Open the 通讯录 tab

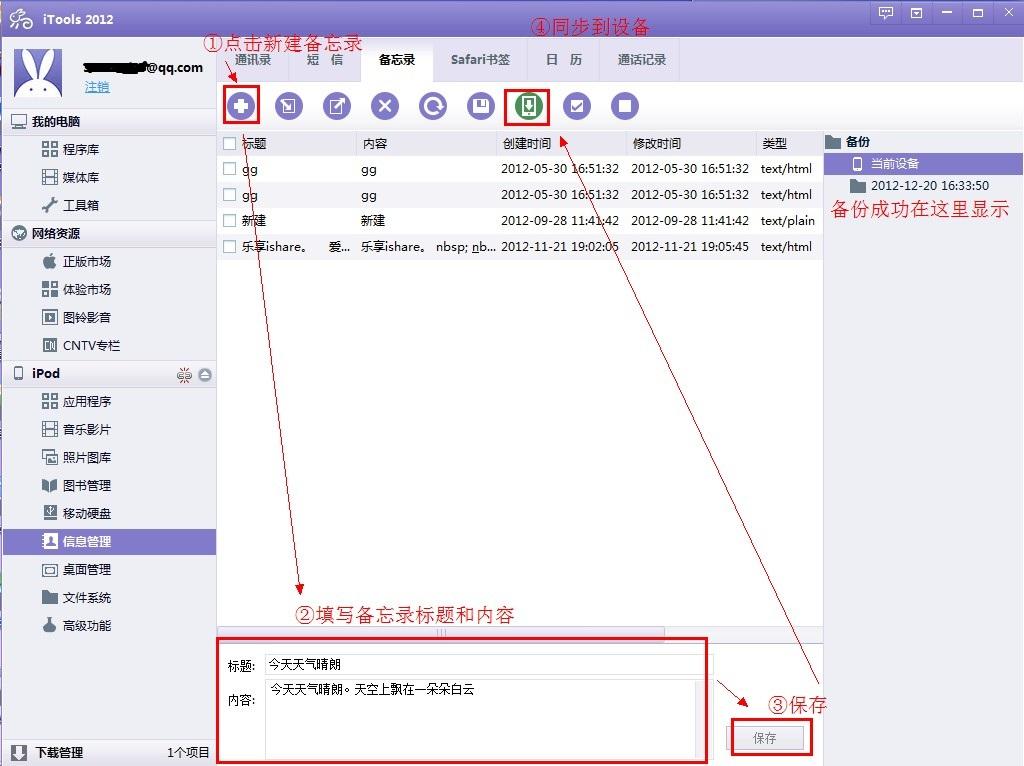point(253,60)
